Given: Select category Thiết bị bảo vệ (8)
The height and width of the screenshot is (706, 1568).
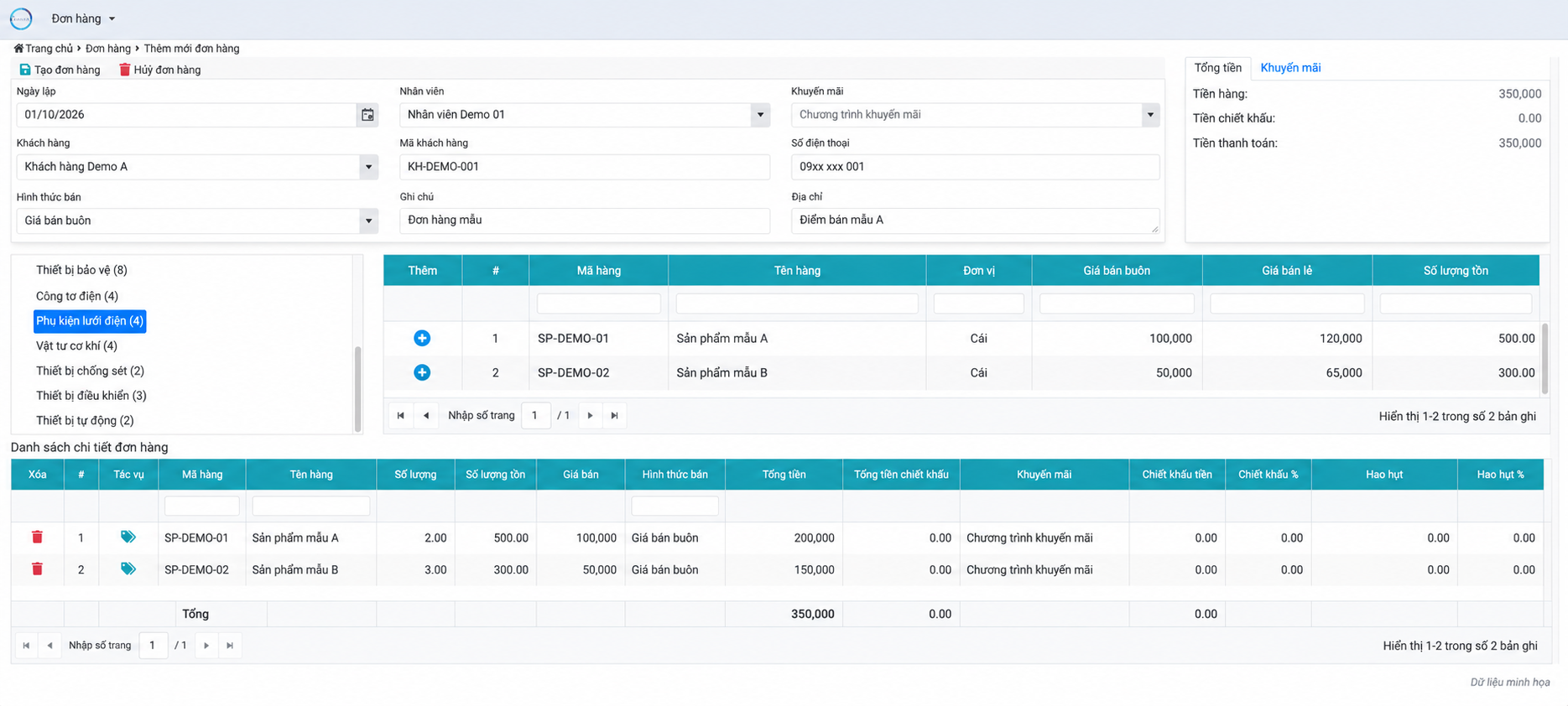Looking at the screenshot, I should 81,270.
